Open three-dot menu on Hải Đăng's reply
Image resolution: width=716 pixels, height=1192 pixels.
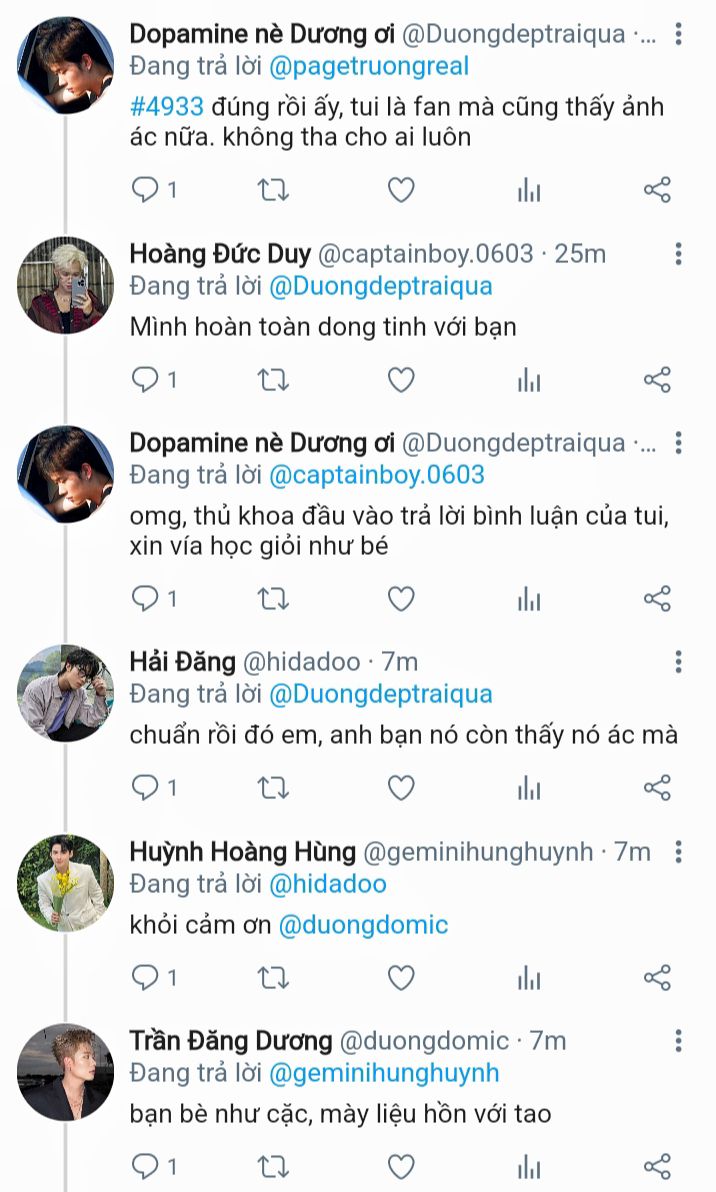click(679, 661)
